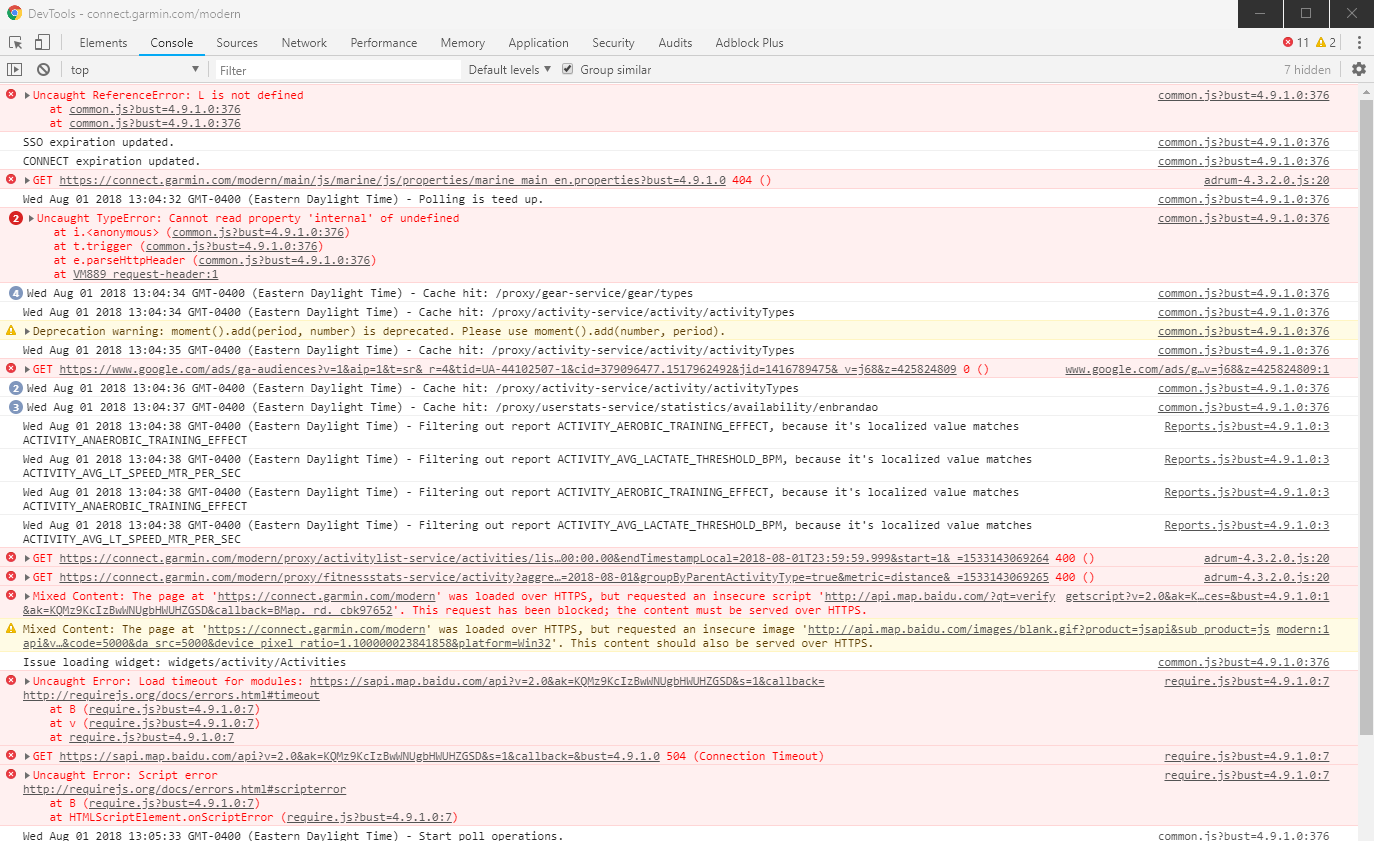
Task: Open console settings gear icon
Action: (1358, 70)
